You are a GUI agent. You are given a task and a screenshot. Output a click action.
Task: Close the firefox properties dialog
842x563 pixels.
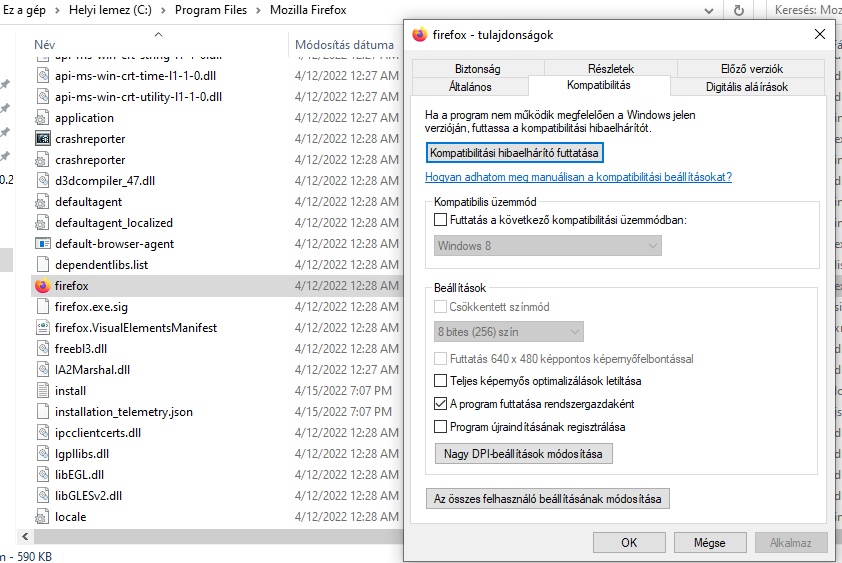pyautogui.click(x=820, y=34)
